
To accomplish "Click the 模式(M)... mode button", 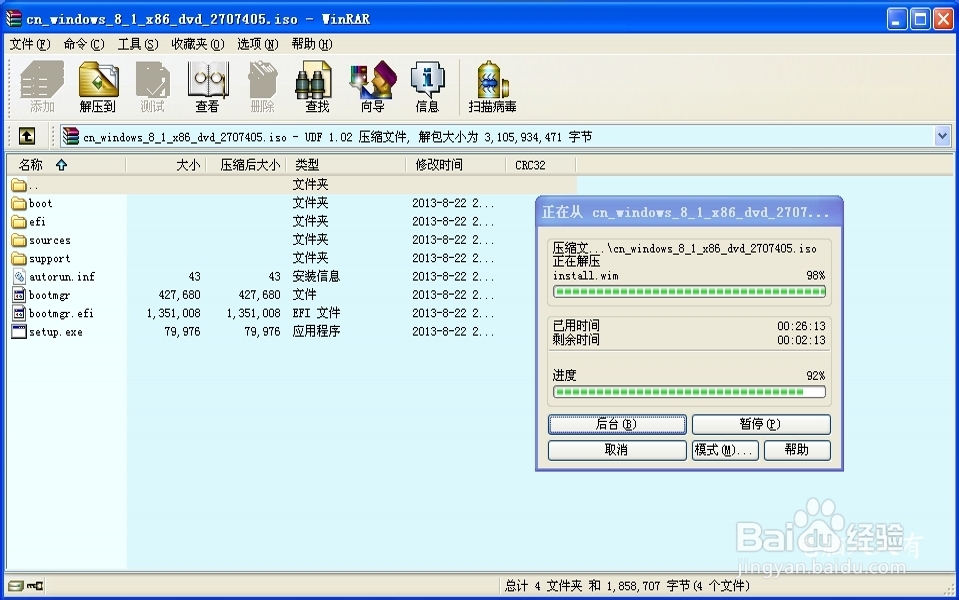I will coord(725,450).
